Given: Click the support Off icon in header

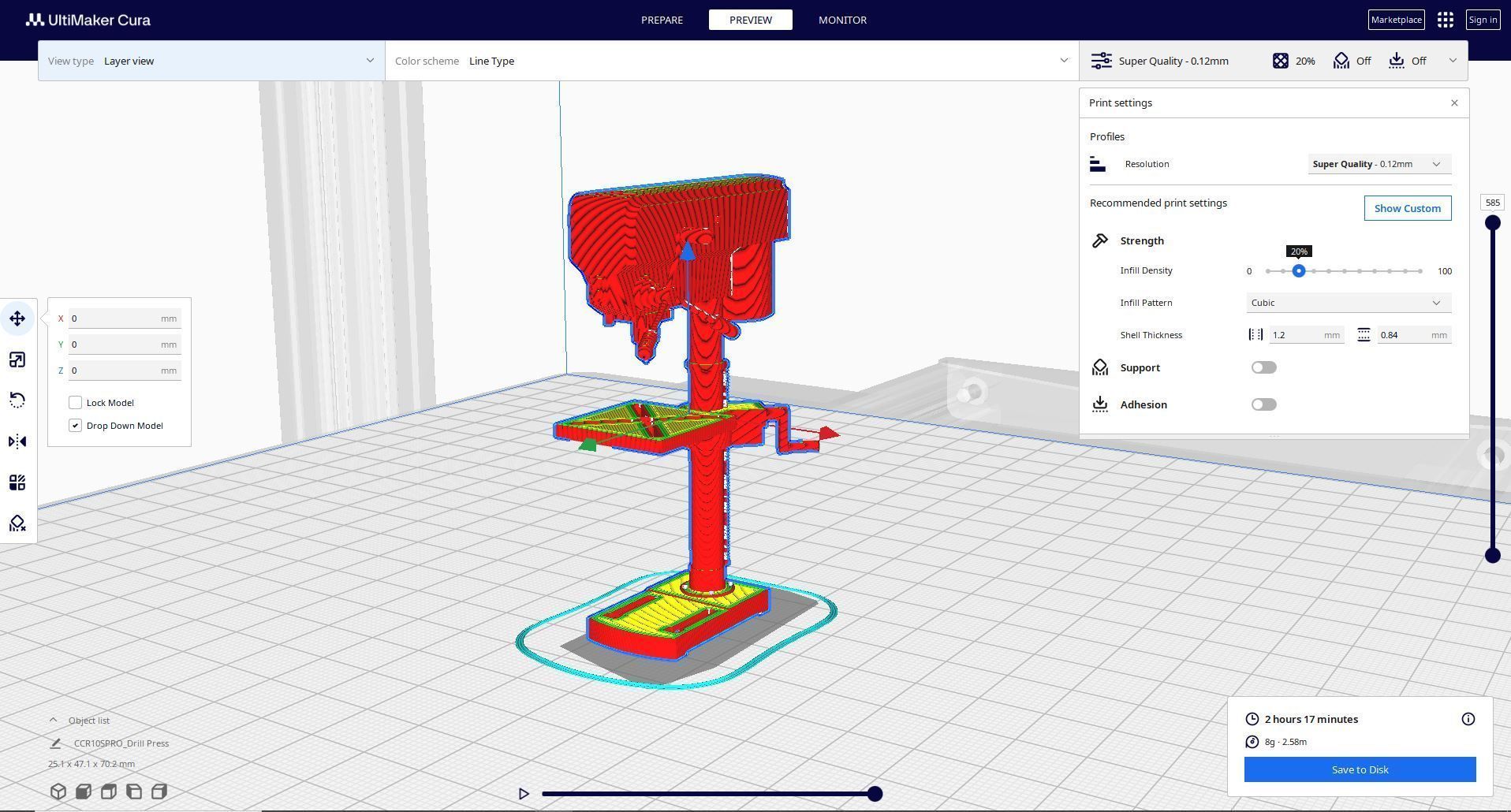Looking at the screenshot, I should point(1341,61).
